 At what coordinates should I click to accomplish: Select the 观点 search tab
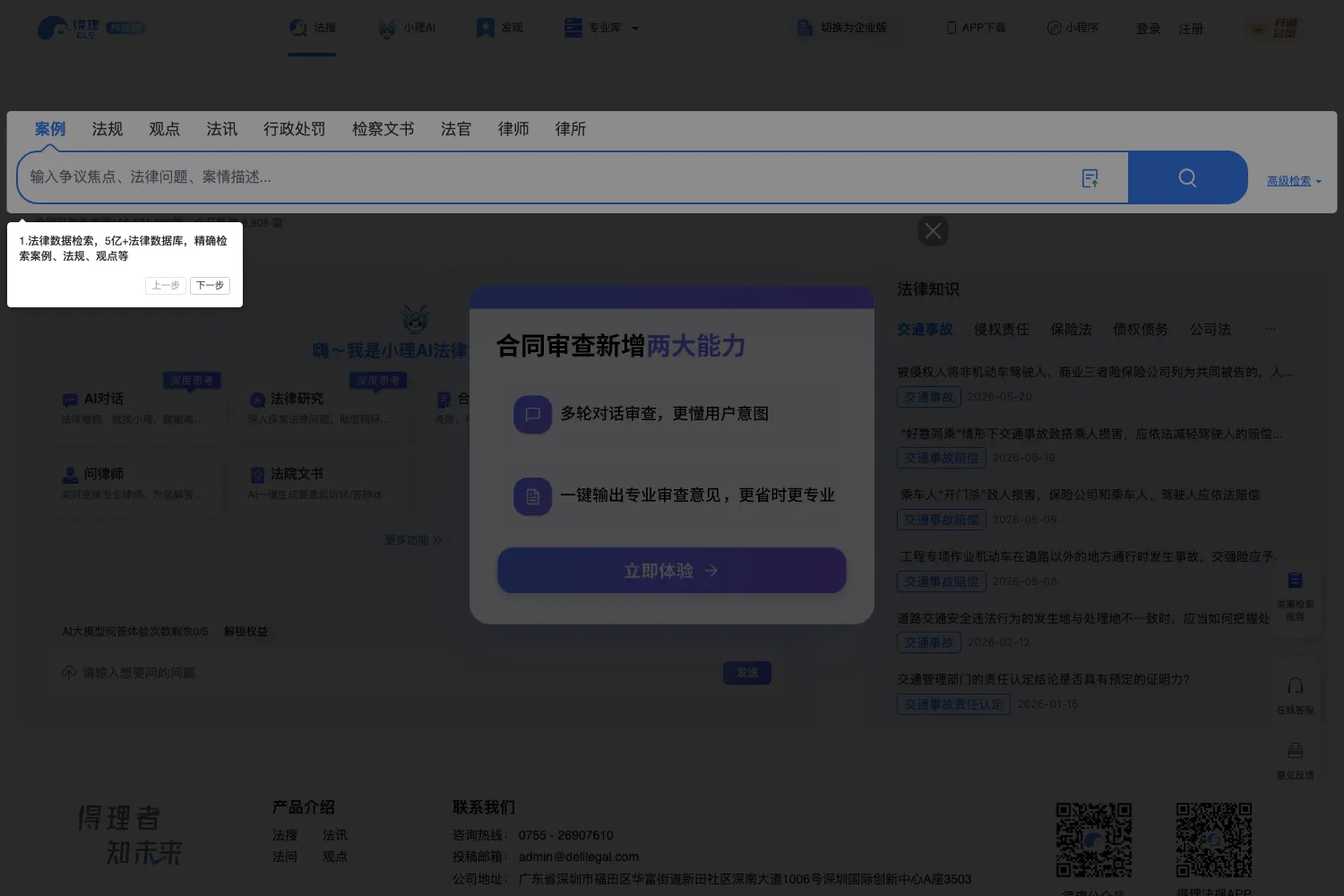point(164,129)
